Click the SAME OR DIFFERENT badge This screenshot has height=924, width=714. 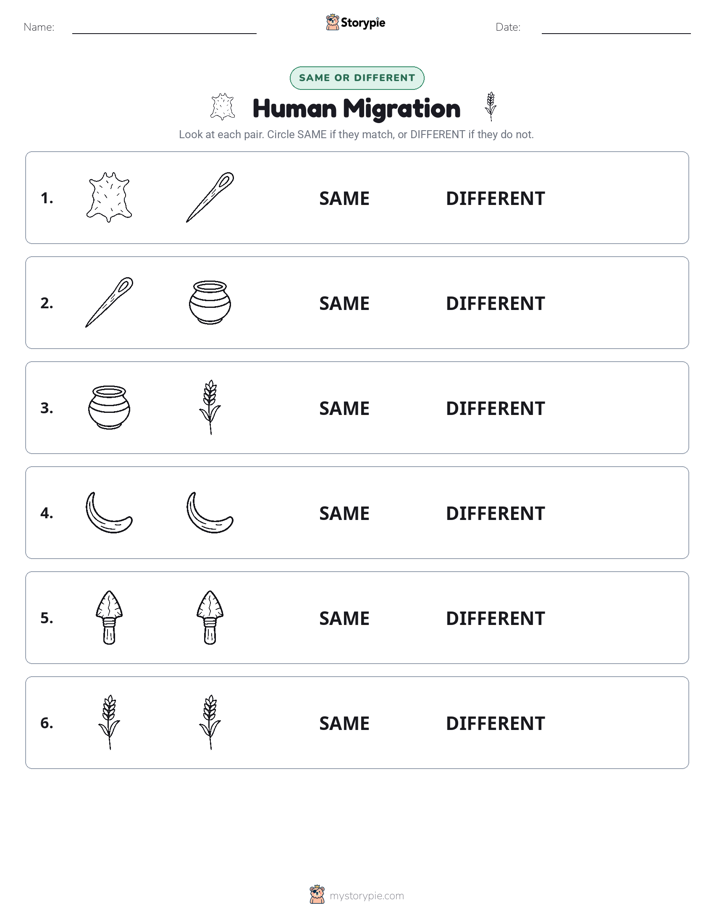pyautogui.click(x=357, y=78)
